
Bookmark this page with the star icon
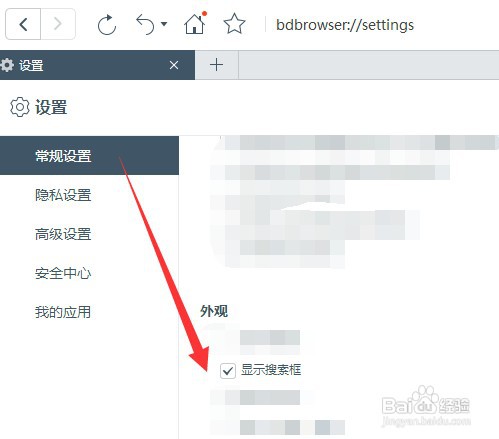tap(234, 24)
